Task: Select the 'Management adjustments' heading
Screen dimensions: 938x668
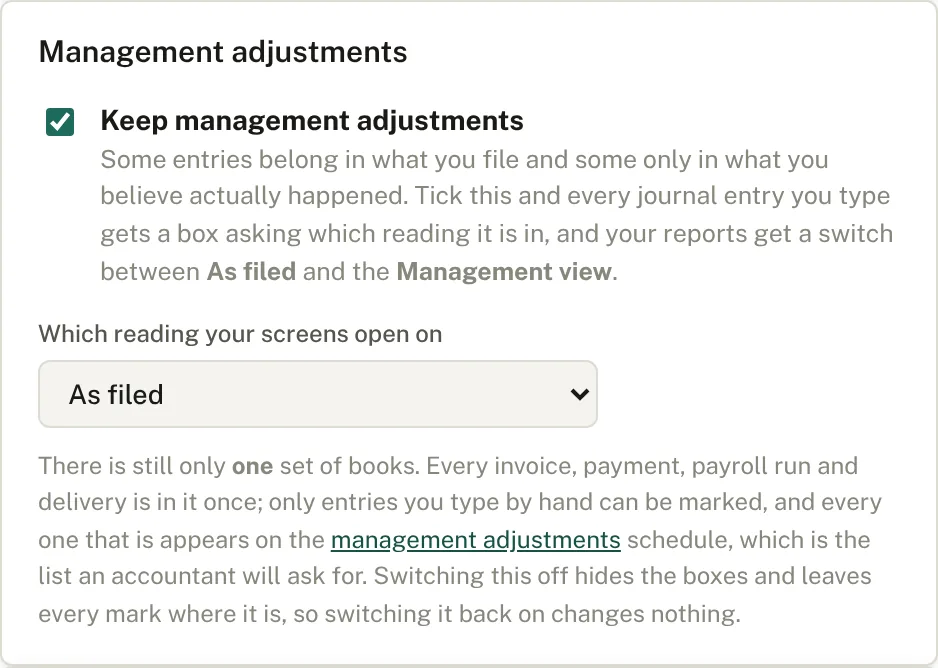Action: pyautogui.click(x=223, y=52)
